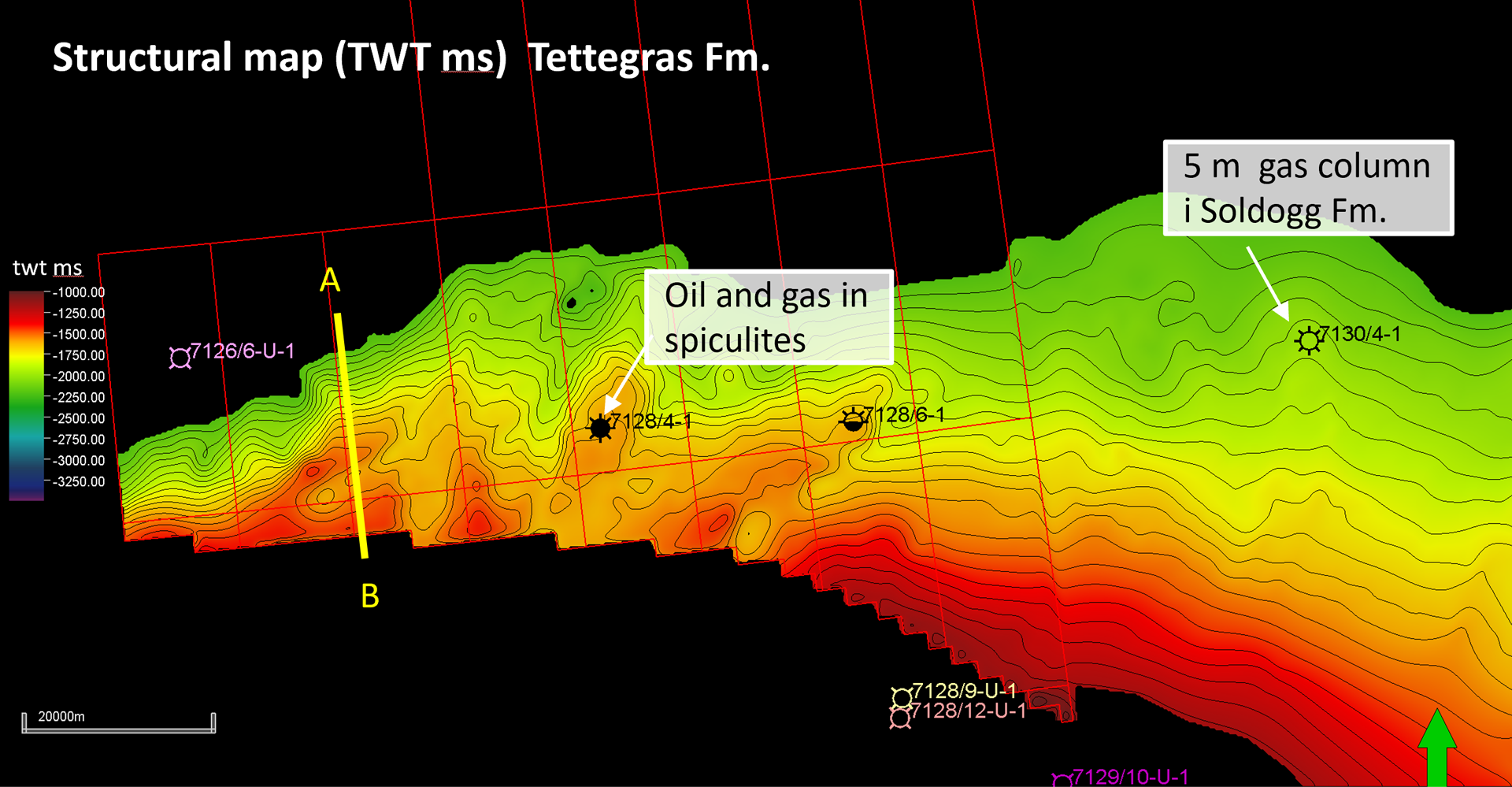
Task: Click the twt ms color scale bar
Action: [26, 395]
